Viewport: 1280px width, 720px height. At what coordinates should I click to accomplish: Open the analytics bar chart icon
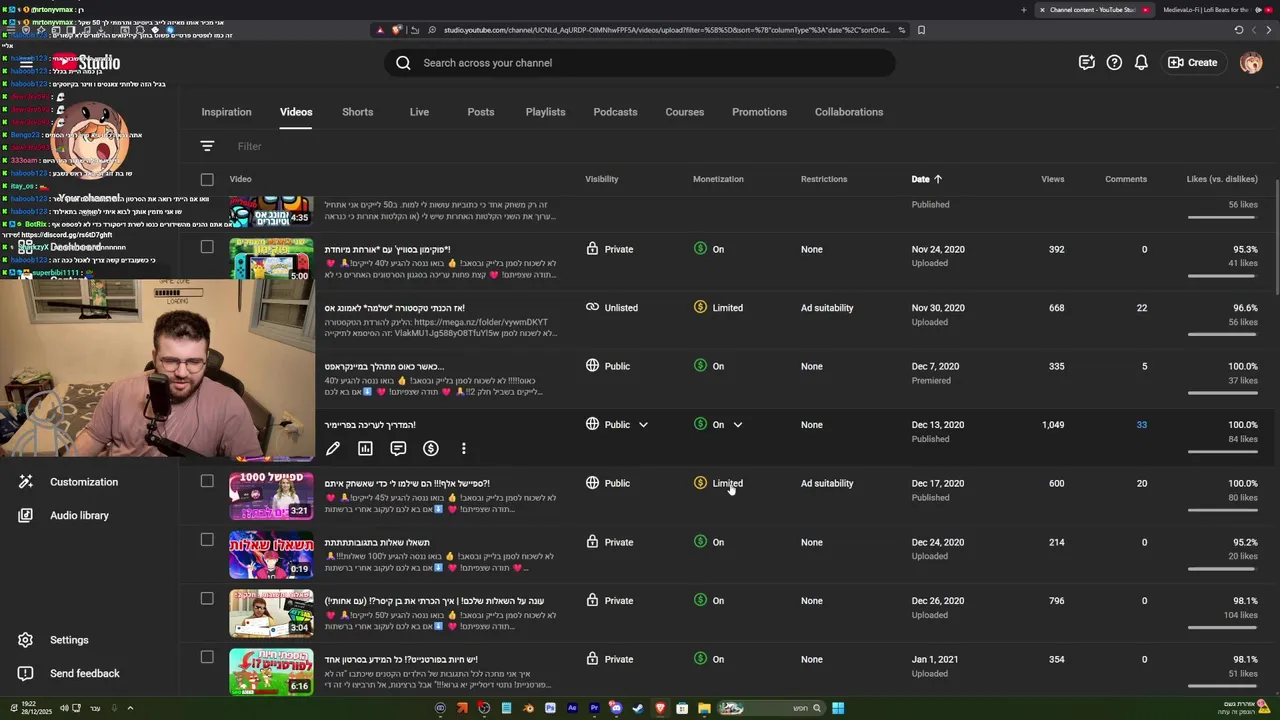[x=365, y=449]
